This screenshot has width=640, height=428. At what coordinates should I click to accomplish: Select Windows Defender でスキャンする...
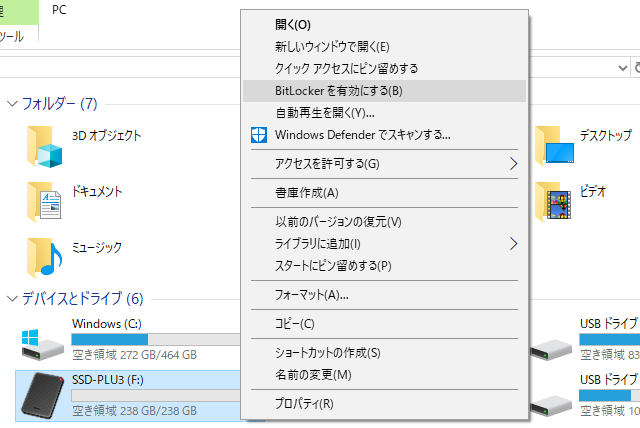tap(384, 135)
